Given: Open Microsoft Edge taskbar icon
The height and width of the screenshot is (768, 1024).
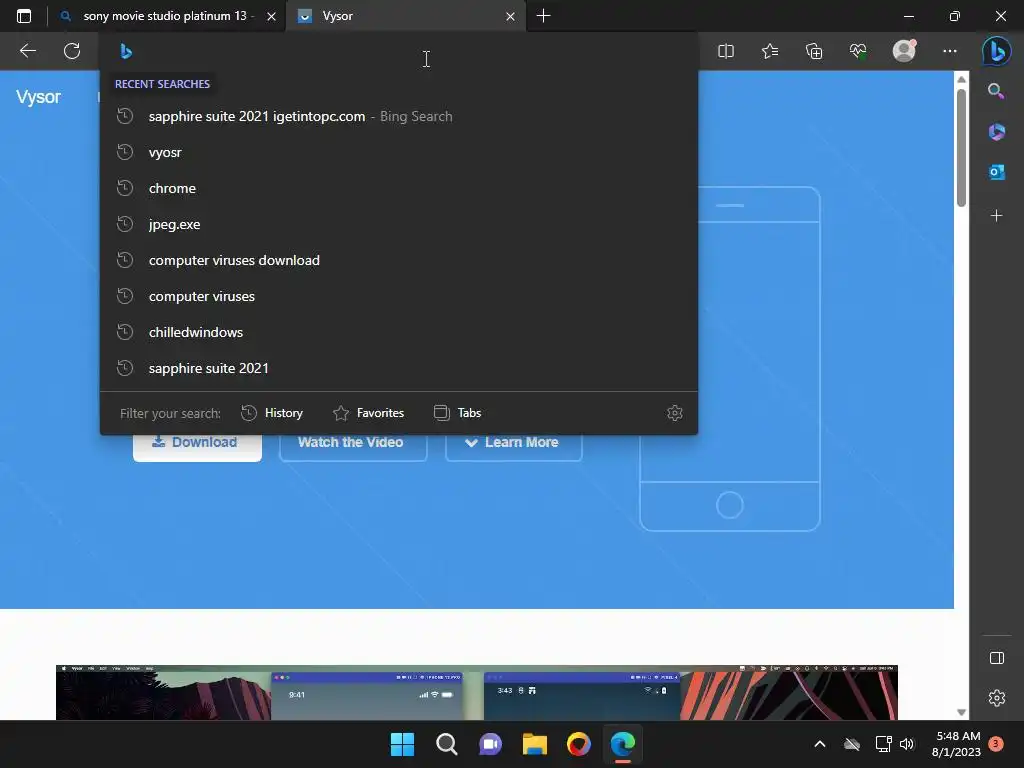Looking at the screenshot, I should point(622,744).
